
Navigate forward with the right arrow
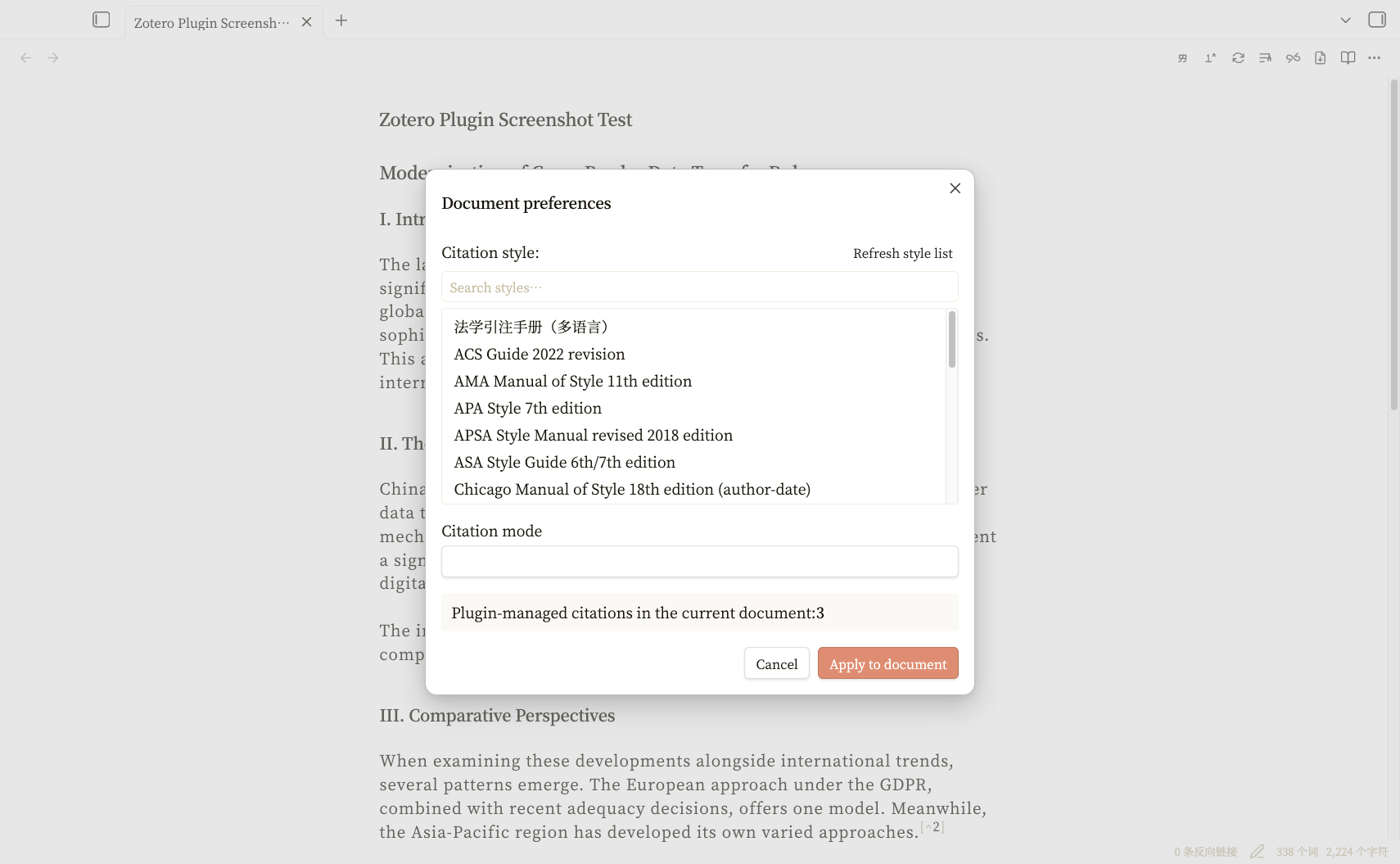(53, 58)
